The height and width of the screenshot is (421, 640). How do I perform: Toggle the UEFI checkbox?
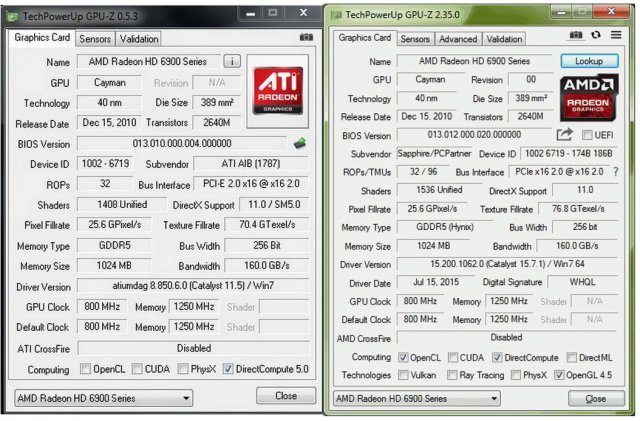tap(587, 135)
